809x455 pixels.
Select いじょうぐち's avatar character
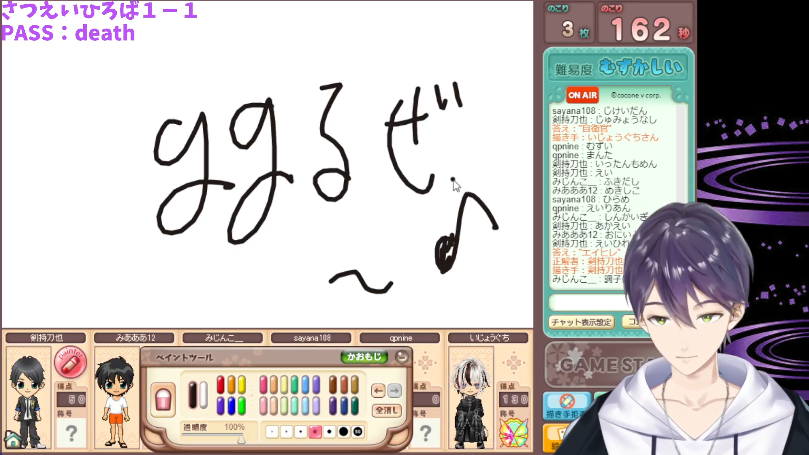click(471, 401)
